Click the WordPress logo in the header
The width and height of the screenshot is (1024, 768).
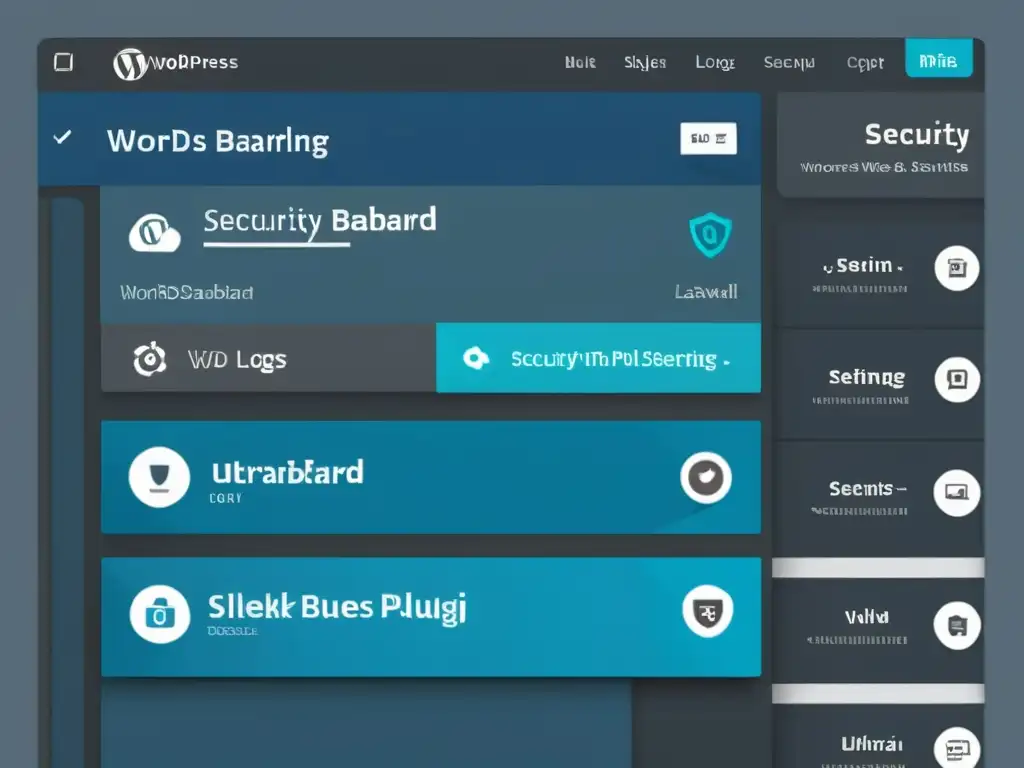click(129, 63)
